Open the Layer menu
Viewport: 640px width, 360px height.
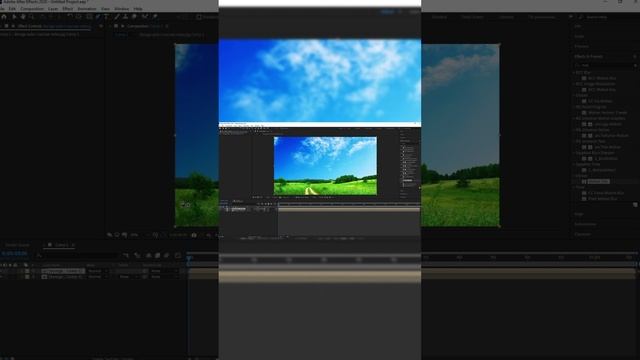53,9
